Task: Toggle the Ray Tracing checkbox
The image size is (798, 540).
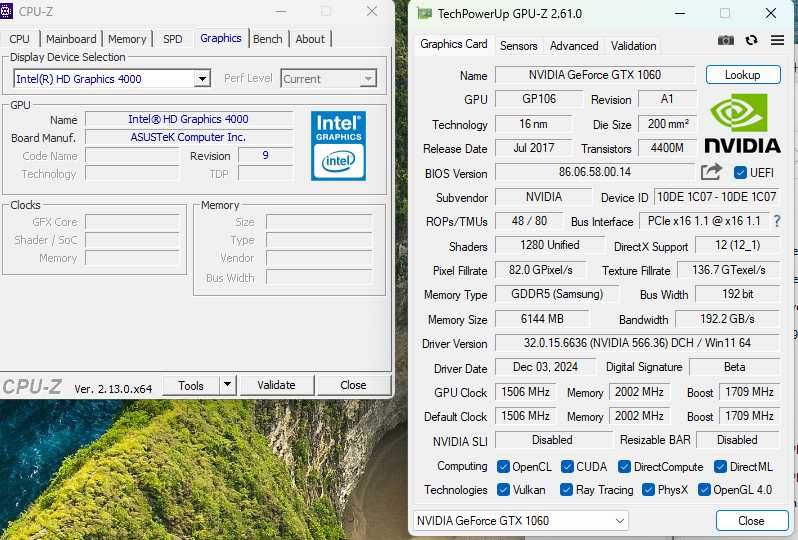Action: point(566,490)
